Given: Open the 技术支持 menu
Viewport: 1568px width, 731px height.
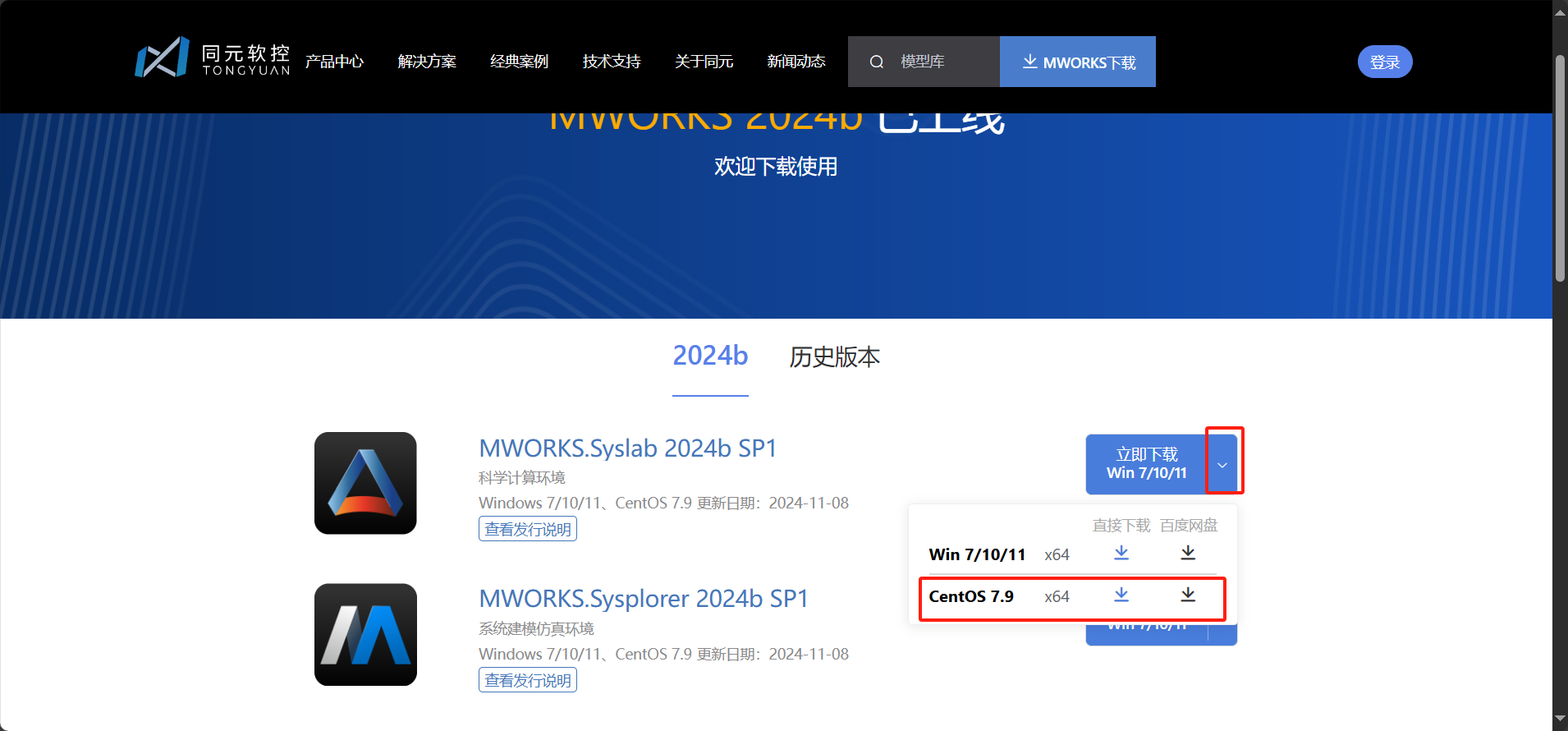Looking at the screenshot, I should [612, 62].
